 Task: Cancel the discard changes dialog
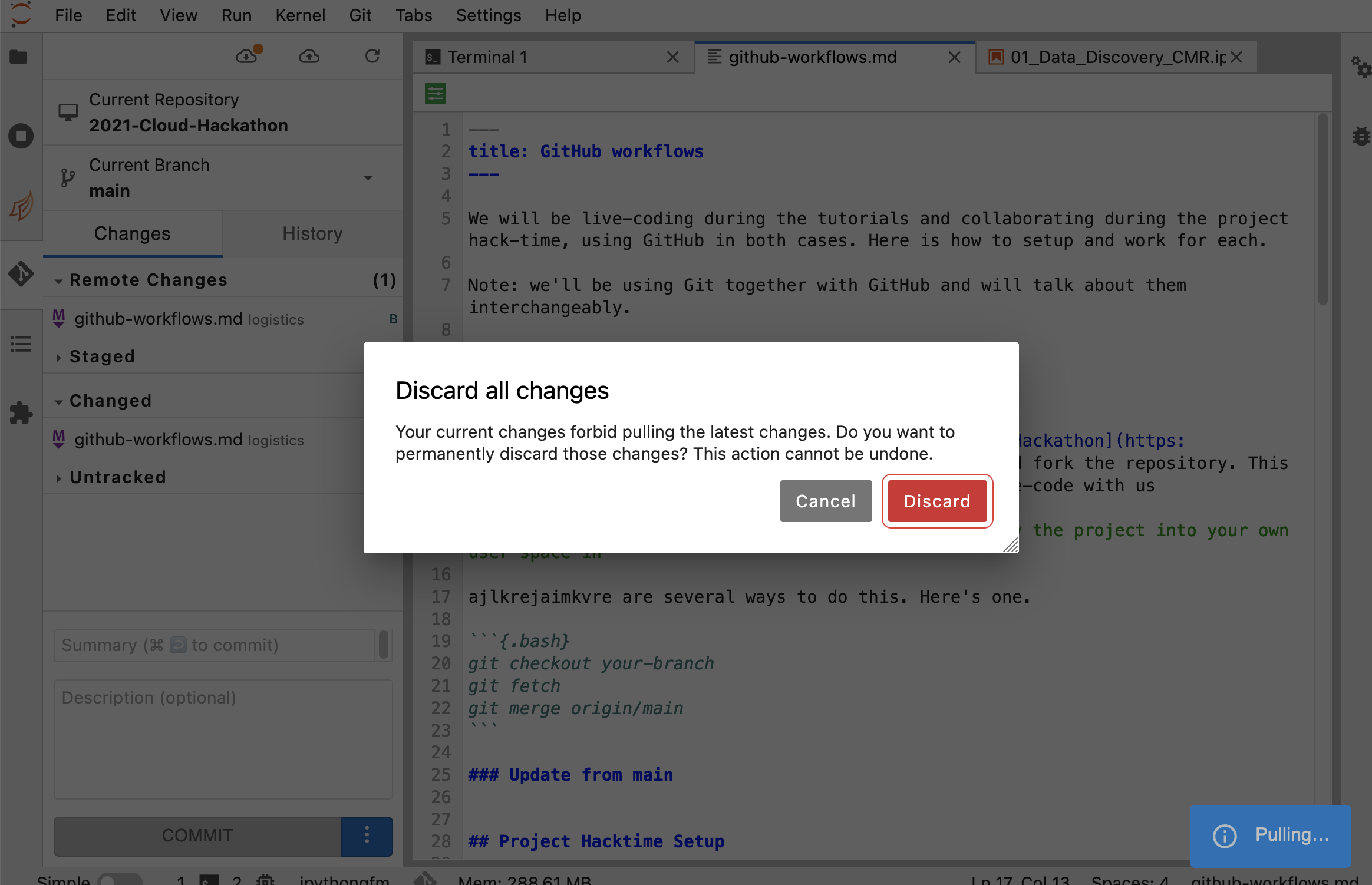pyautogui.click(x=825, y=501)
